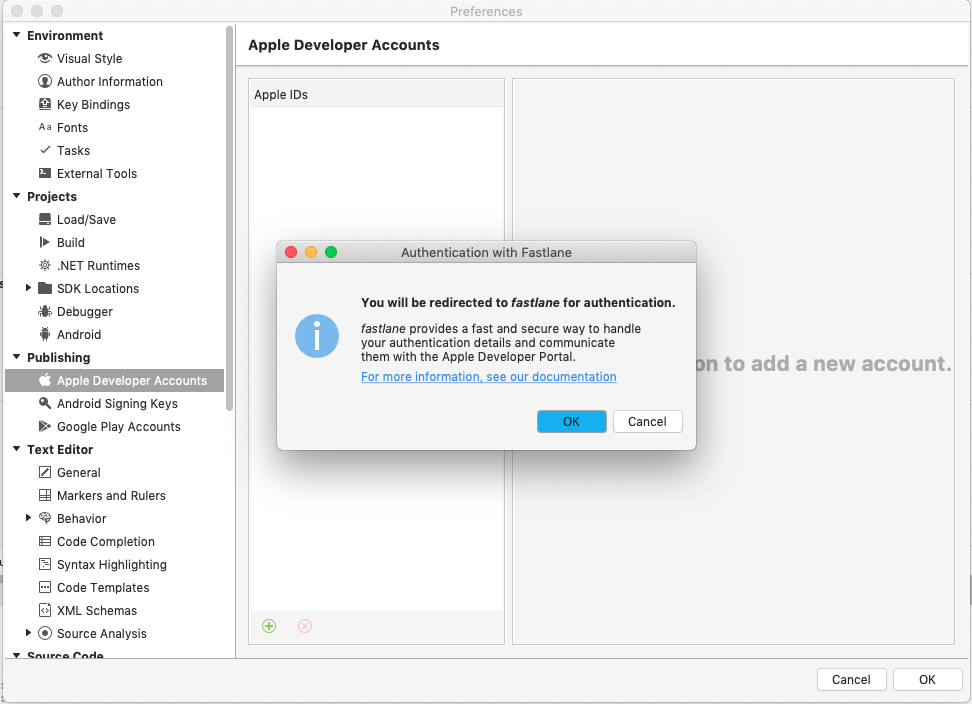This screenshot has height=704, width=972.
Task: Click the Build play icon
Action: pos(45,242)
